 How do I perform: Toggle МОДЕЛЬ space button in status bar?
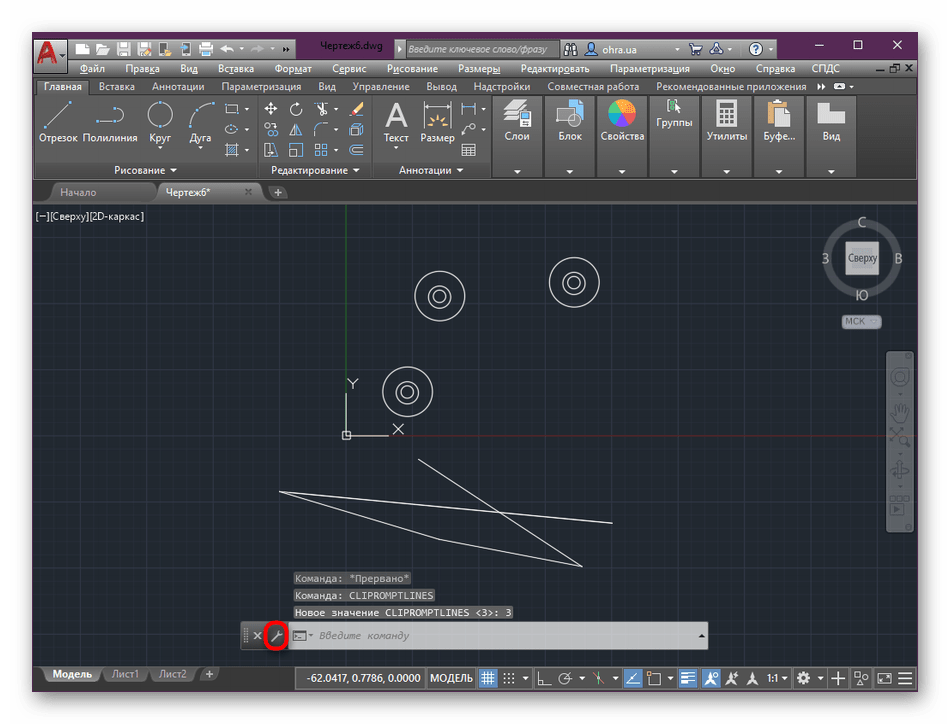[451, 679]
